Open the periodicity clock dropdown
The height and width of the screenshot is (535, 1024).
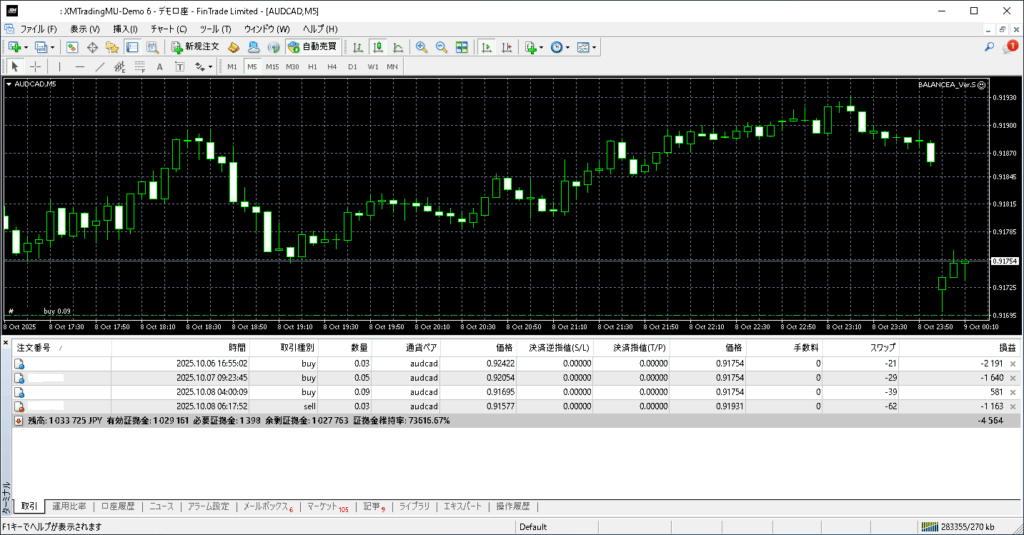(x=569, y=47)
